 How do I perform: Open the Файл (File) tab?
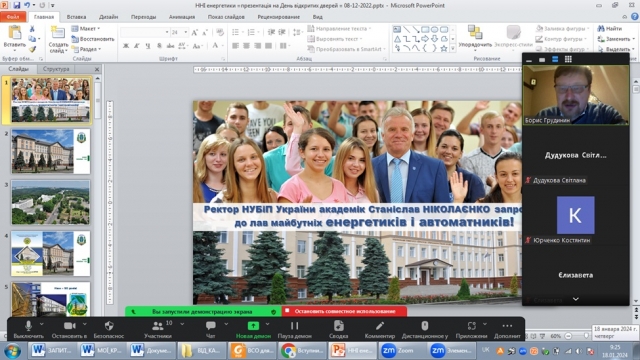[x=13, y=17]
